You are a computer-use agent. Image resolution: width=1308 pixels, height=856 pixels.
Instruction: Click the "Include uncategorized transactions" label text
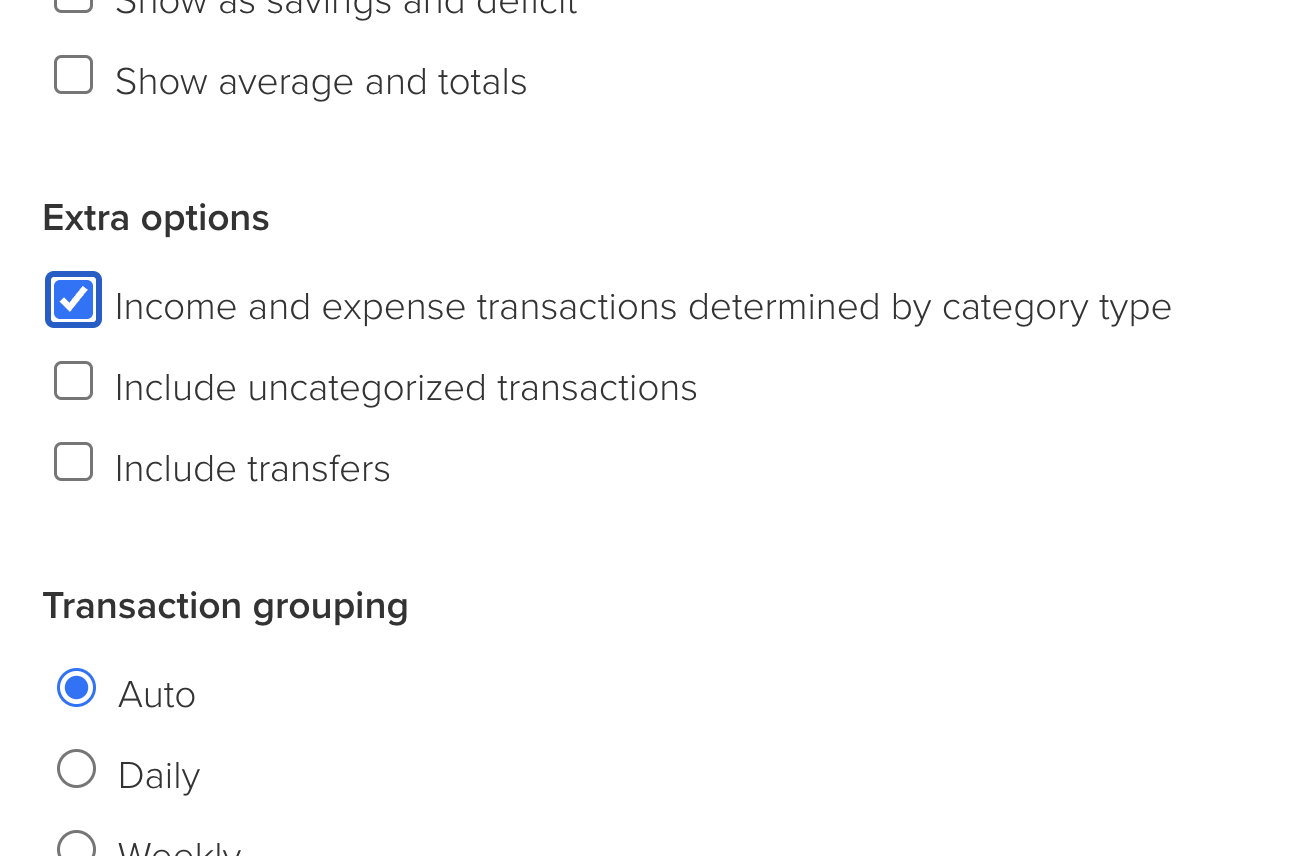405,388
